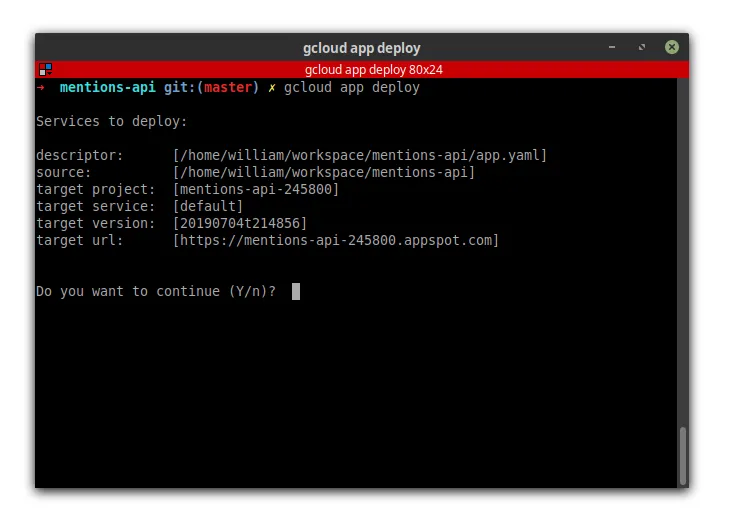Screen dimensions: 729x522
Task: Click the 'mentions-api' directory name in prompt
Action: click(107, 88)
